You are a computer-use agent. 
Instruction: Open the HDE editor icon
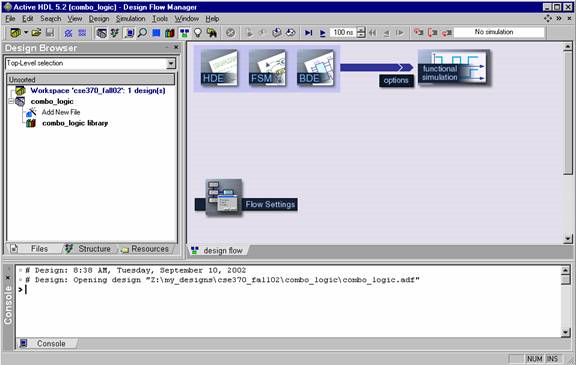(x=219, y=68)
